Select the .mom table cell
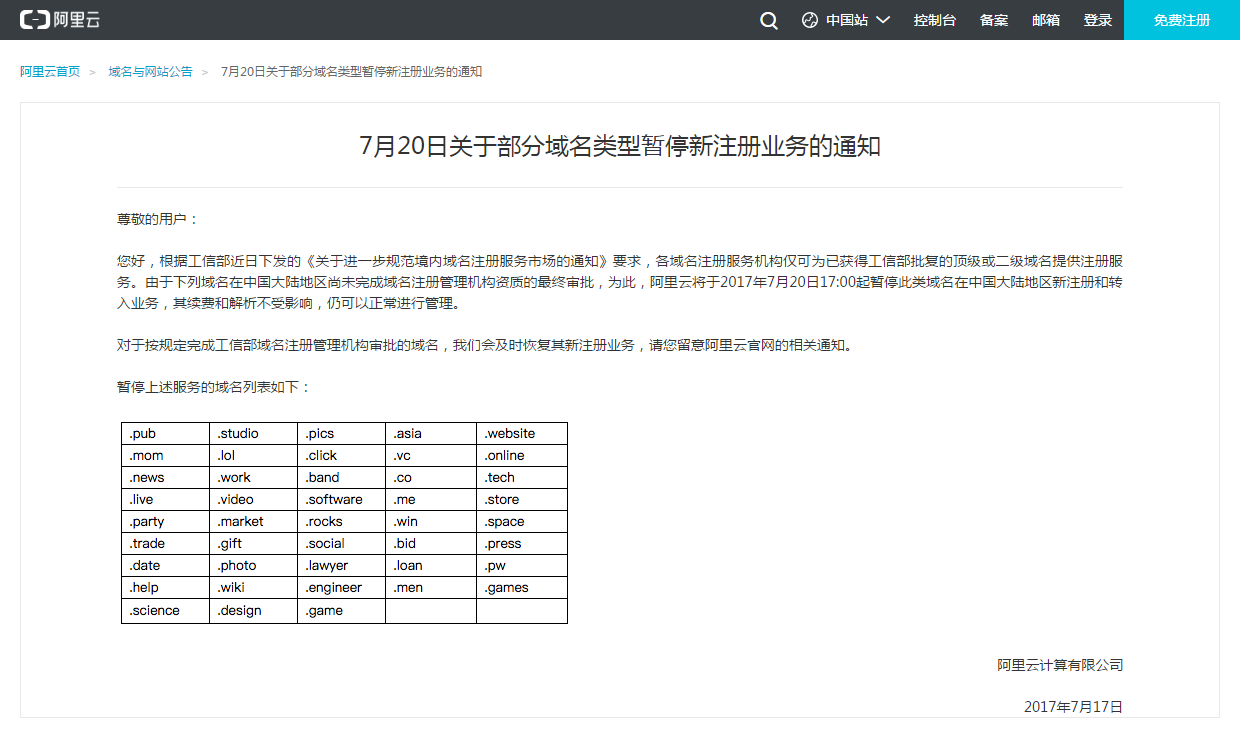 (x=166, y=456)
